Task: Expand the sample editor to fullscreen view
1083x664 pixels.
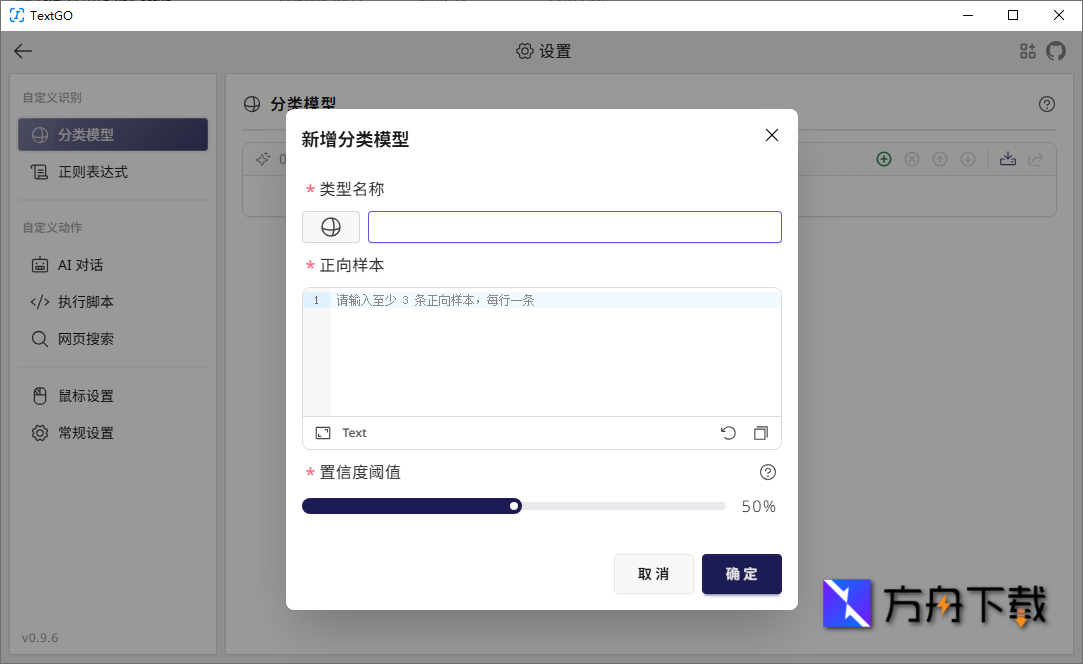Action: click(323, 432)
